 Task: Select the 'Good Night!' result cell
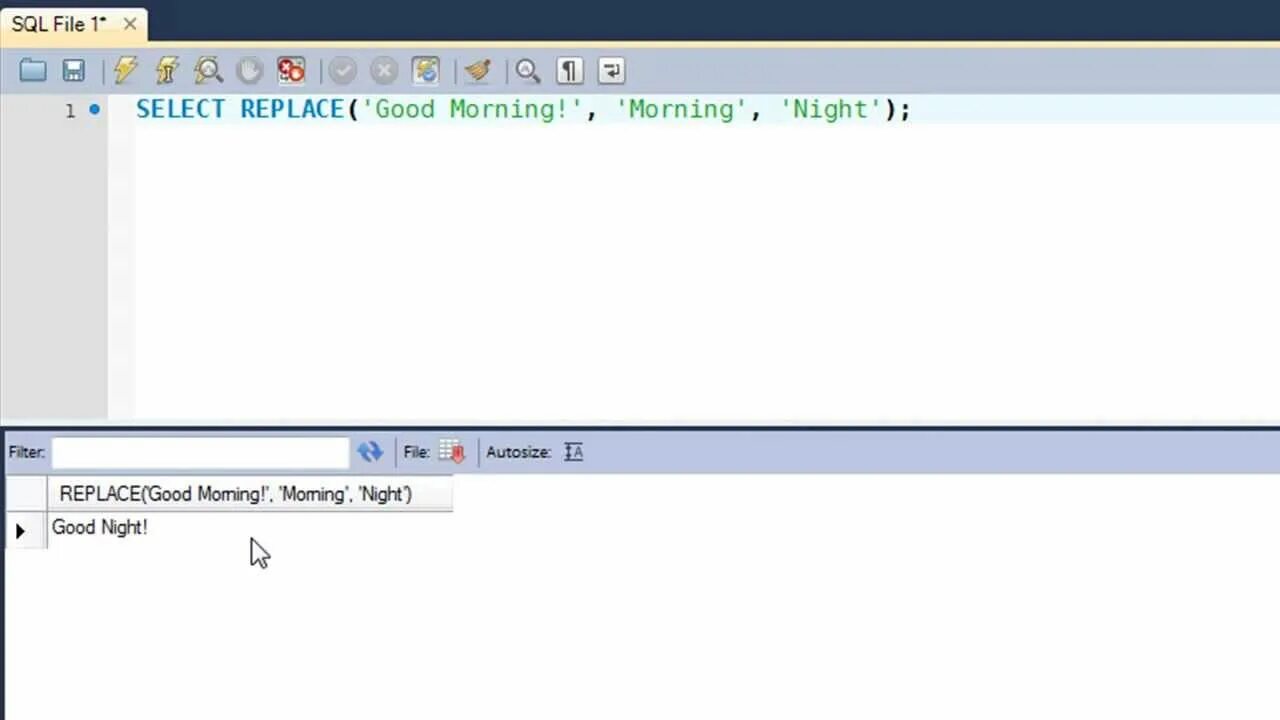250,528
